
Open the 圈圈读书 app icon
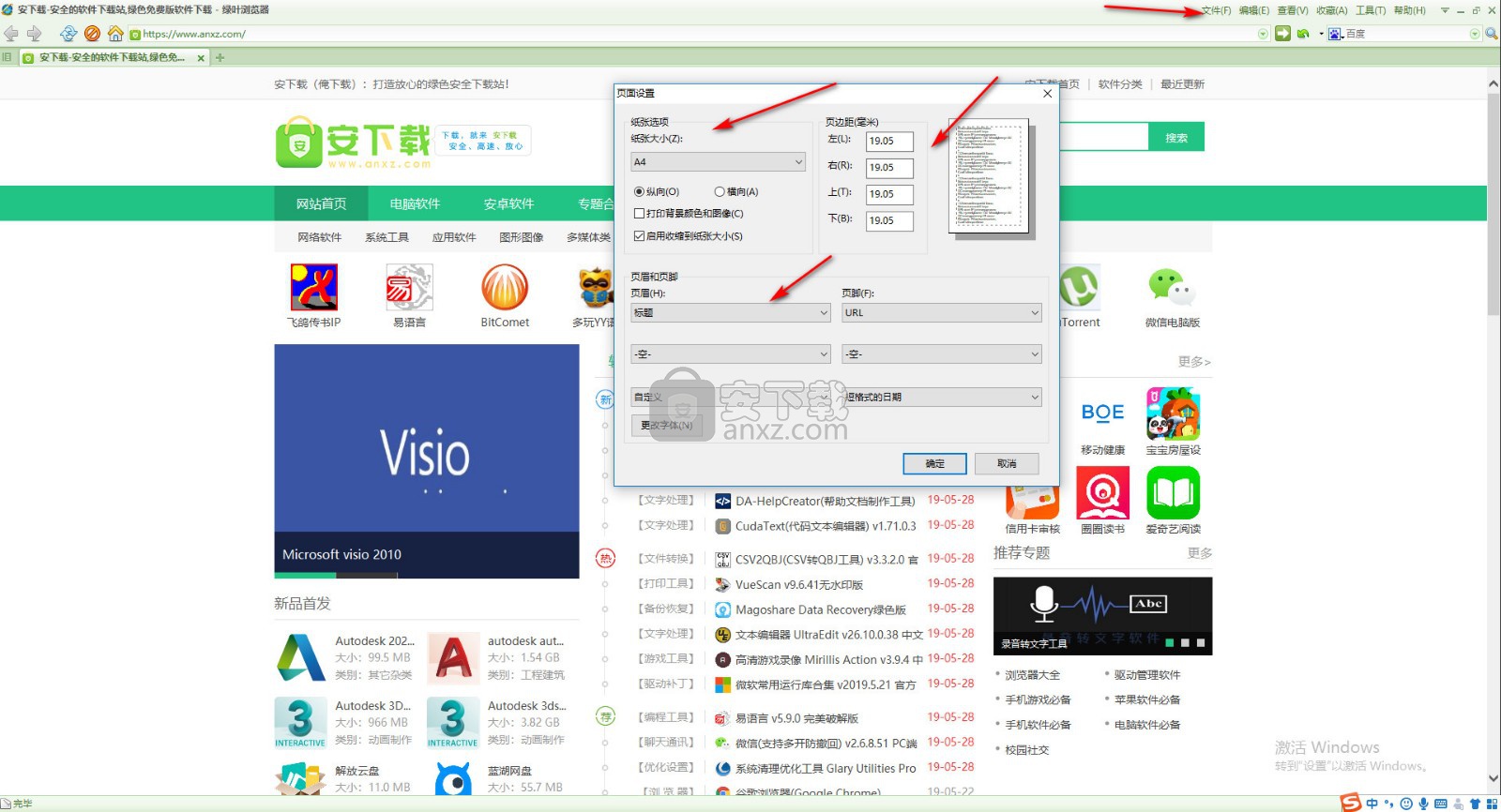tap(1102, 492)
